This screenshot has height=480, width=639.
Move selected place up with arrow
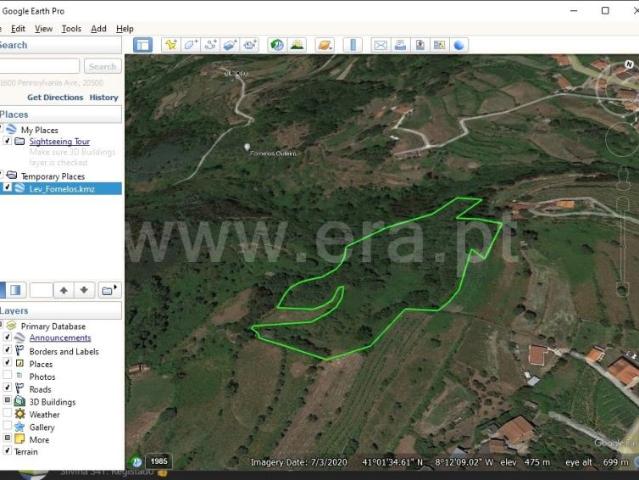[64, 290]
